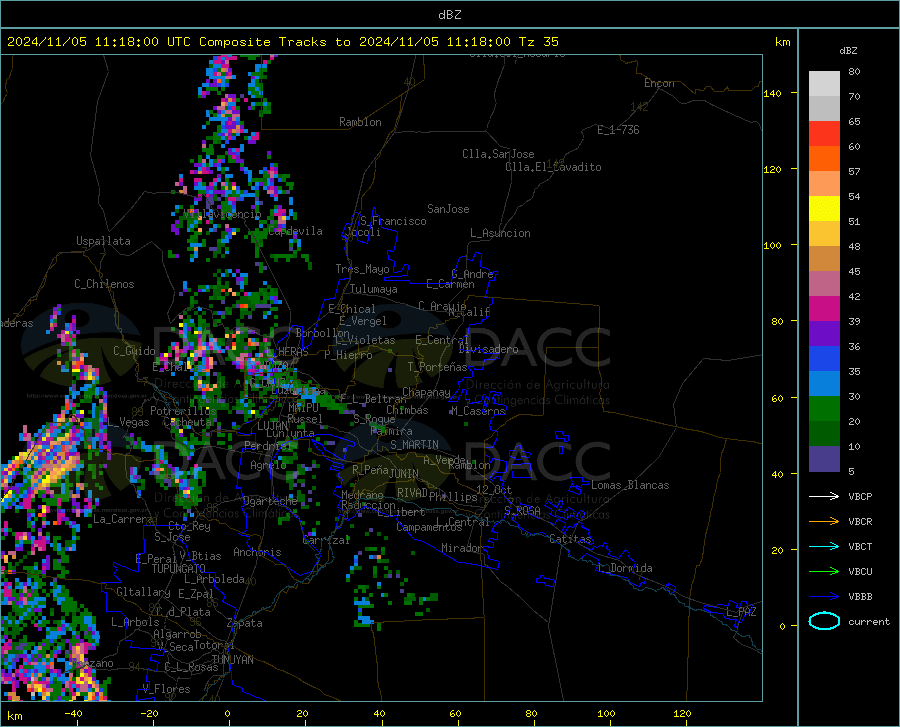Click the blue VBBB arrow in the legend
Image resolution: width=900 pixels, height=727 pixels.
click(x=824, y=597)
